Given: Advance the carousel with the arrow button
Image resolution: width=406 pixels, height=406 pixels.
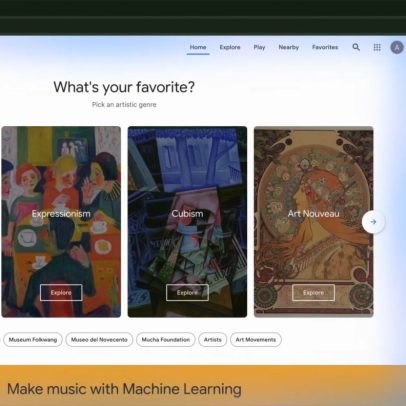Looking at the screenshot, I should (x=373, y=222).
